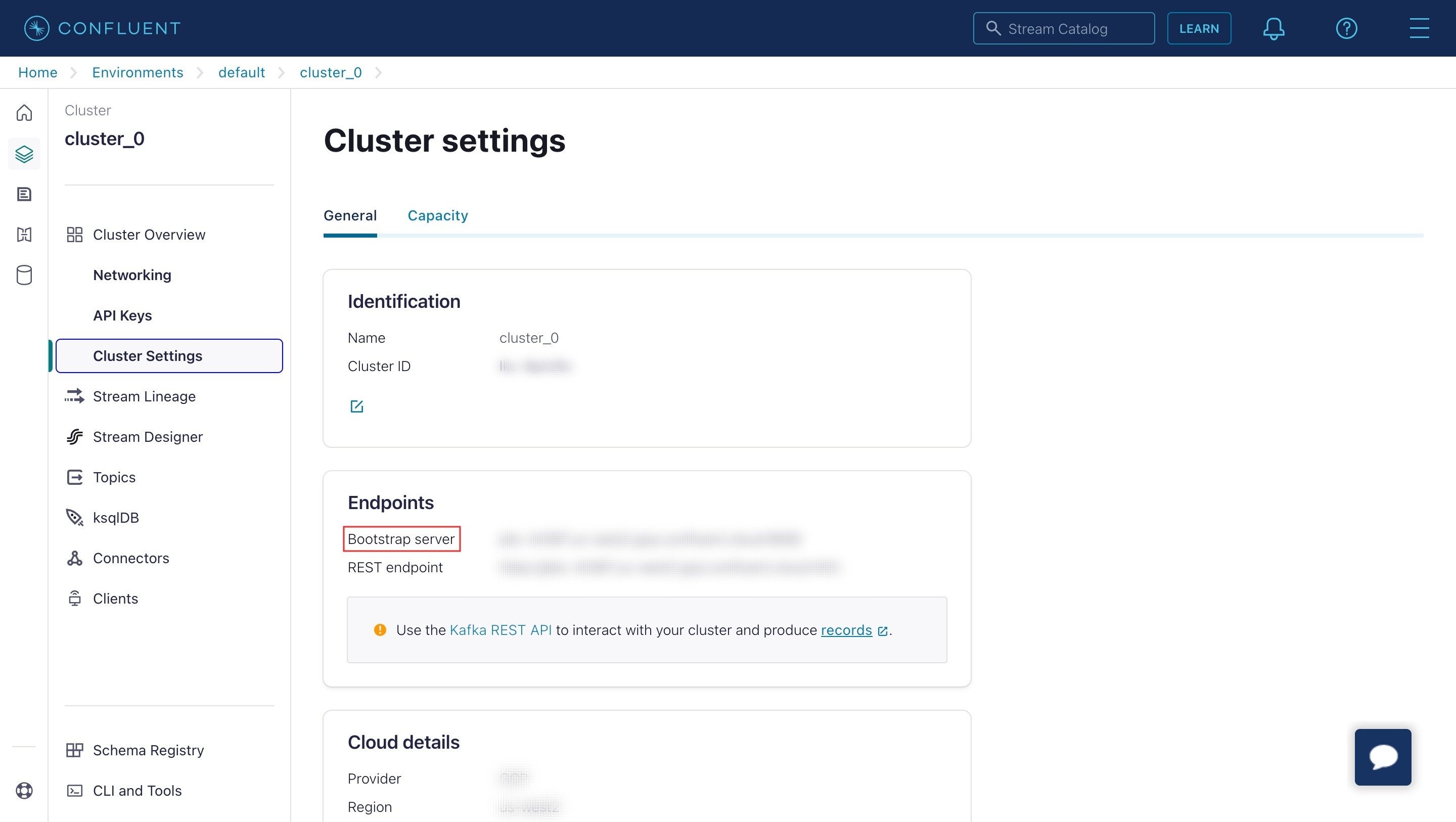Select Cluster Settings in sidebar
The width and height of the screenshot is (1456, 822).
[169, 355]
